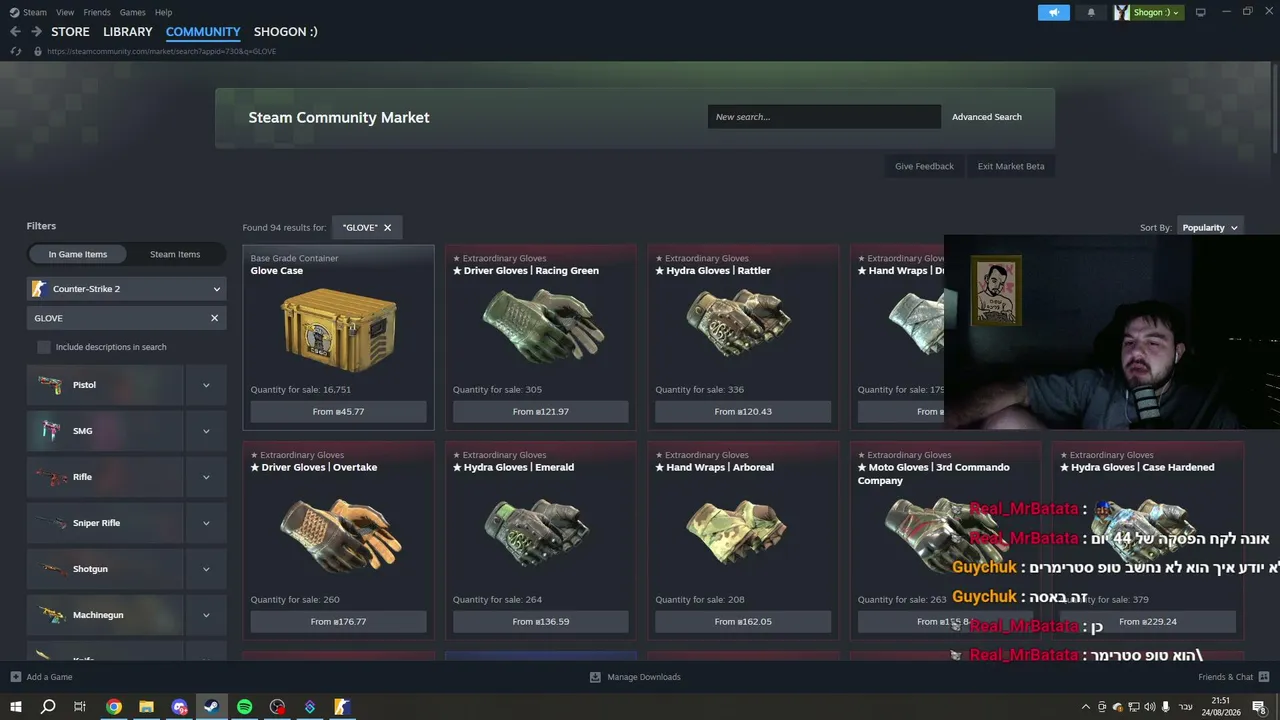Open Counter-Strike 2 from the taskbar
The width and height of the screenshot is (1280, 720).
(342, 707)
